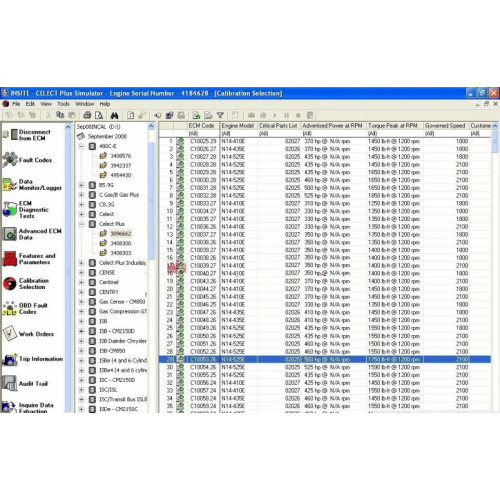Image resolution: width=500 pixels, height=500 pixels.
Task: Select the ISB - CM2150D tree item
Action: point(117,331)
